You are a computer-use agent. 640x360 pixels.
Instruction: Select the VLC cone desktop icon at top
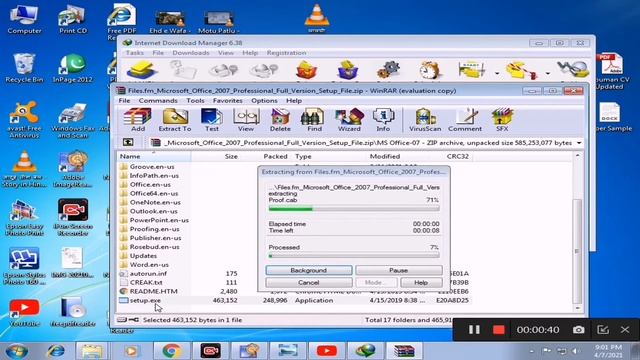coord(317,18)
